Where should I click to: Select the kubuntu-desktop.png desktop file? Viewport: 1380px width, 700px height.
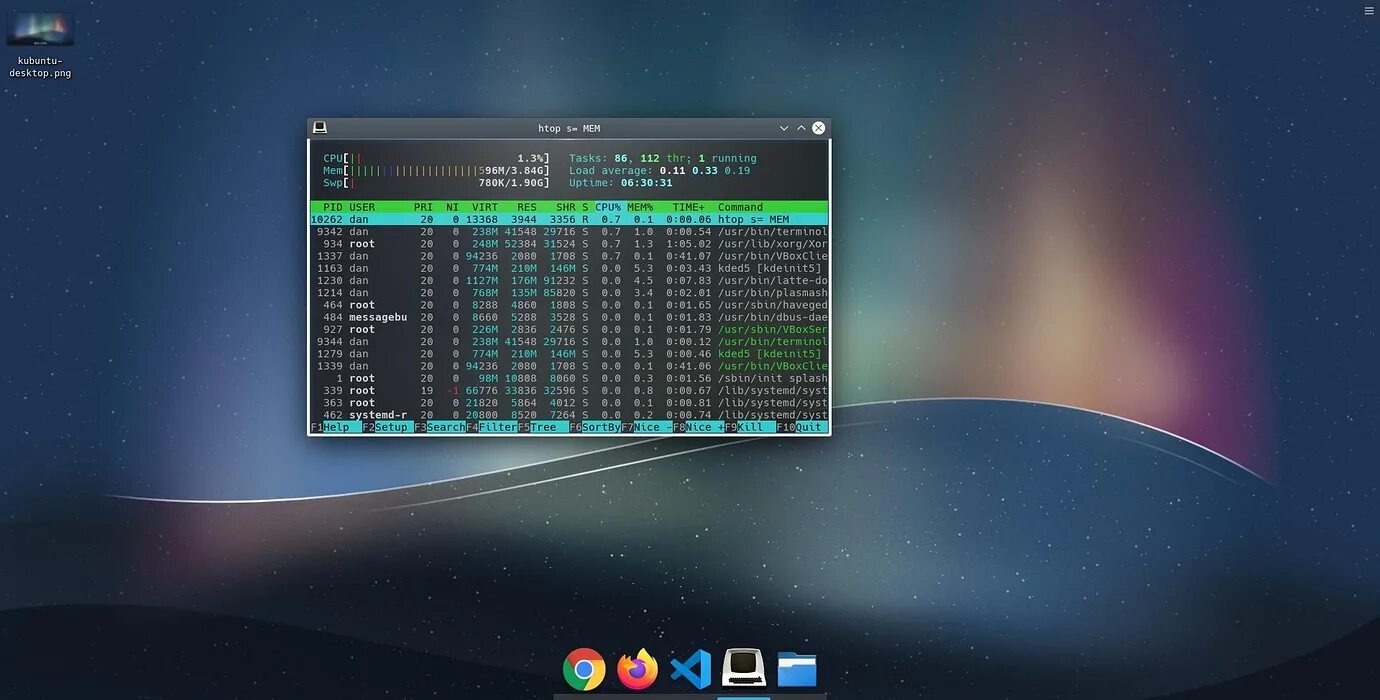(40, 45)
